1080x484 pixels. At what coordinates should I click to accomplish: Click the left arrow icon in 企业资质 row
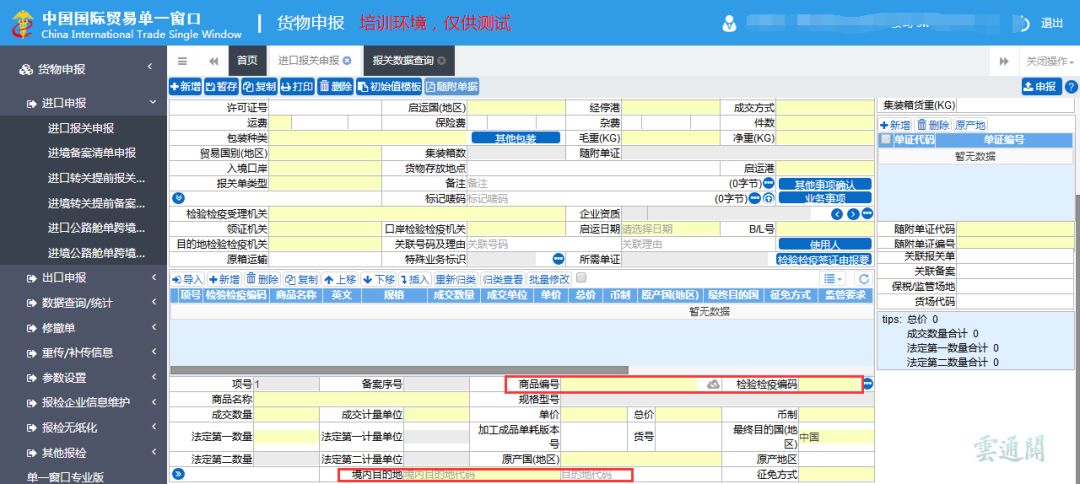837,214
